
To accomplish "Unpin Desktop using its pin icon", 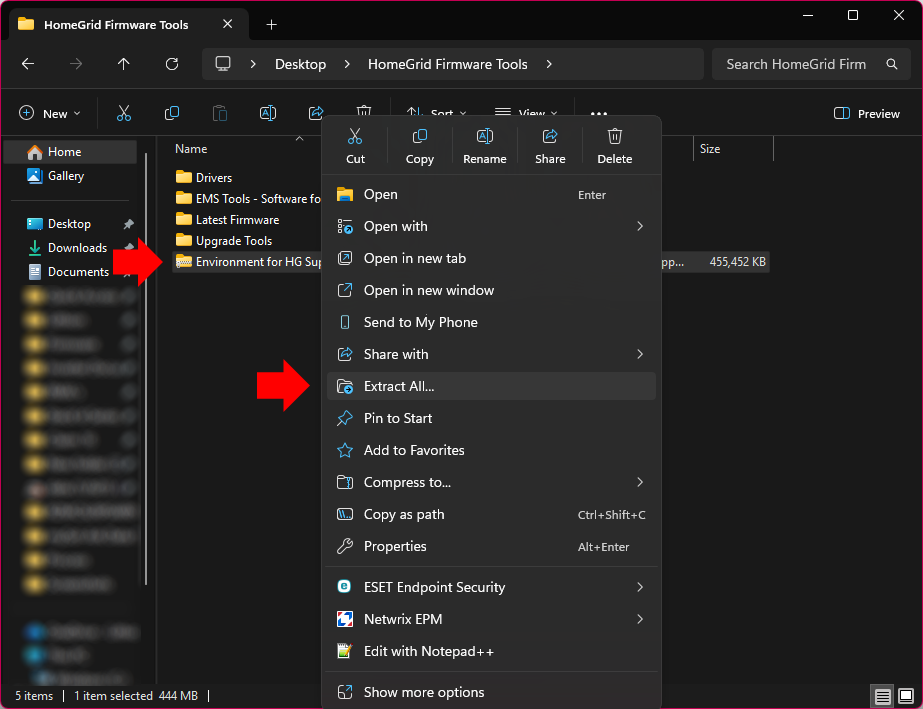I will pos(128,224).
